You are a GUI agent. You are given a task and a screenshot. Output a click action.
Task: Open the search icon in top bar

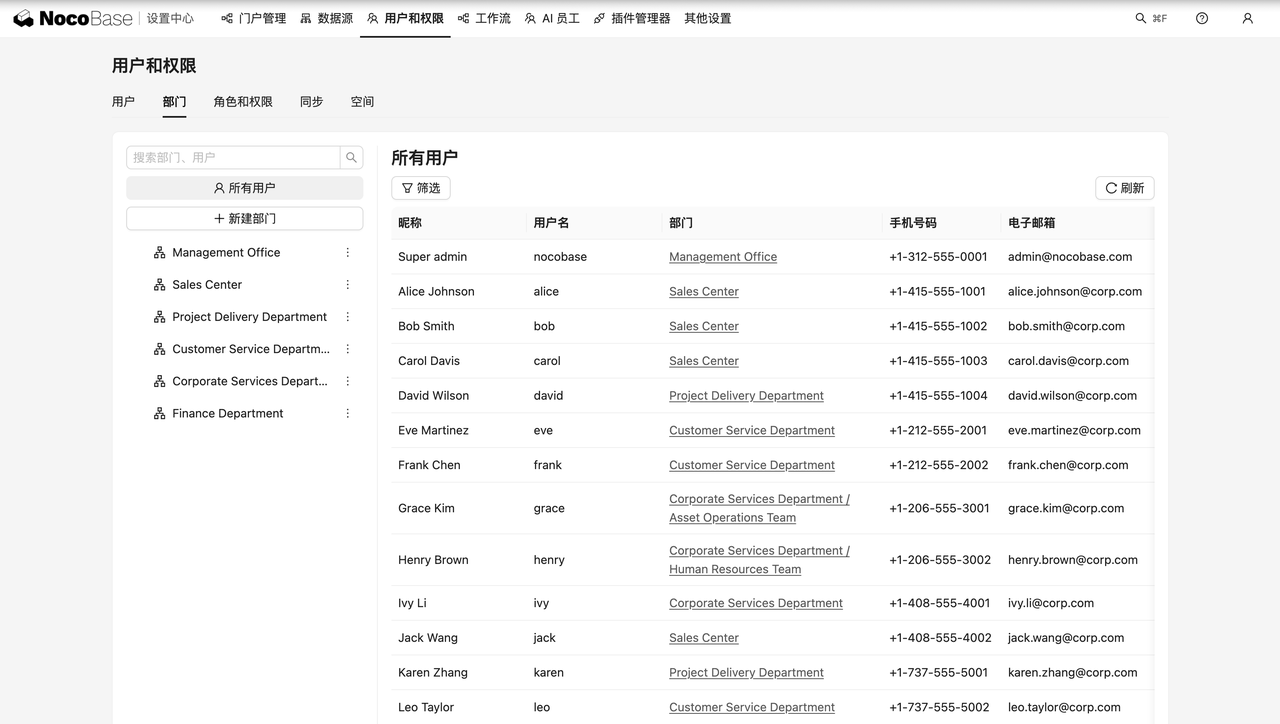click(x=1141, y=18)
